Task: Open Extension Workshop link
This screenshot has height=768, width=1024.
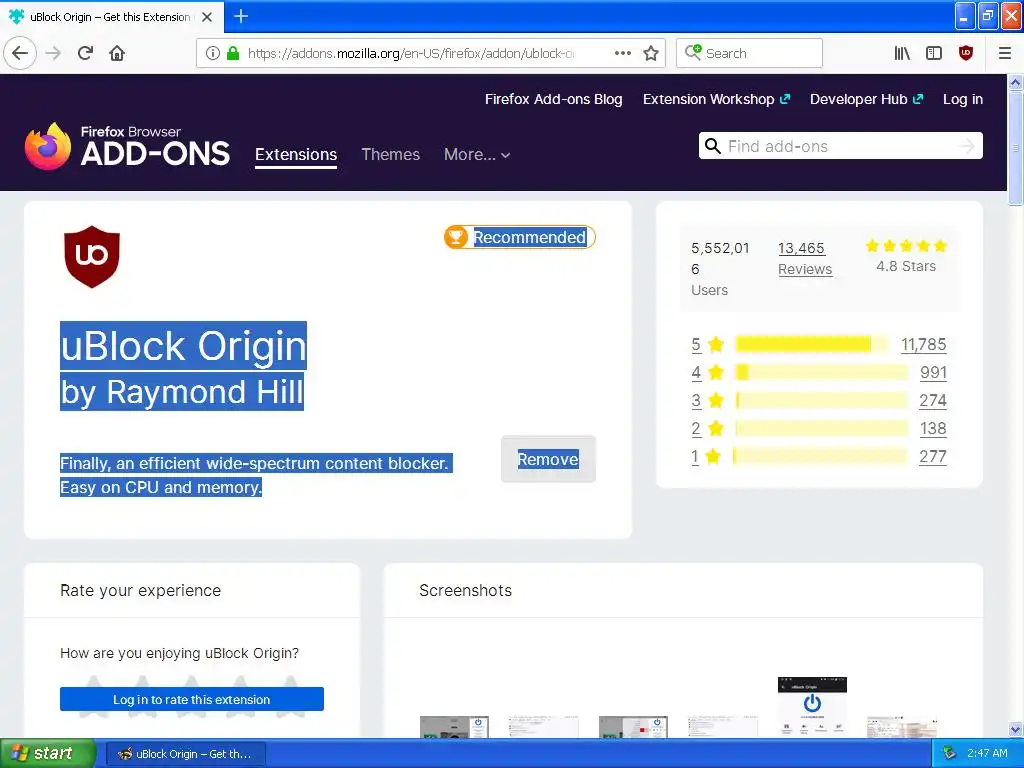Action: pyautogui.click(x=716, y=99)
